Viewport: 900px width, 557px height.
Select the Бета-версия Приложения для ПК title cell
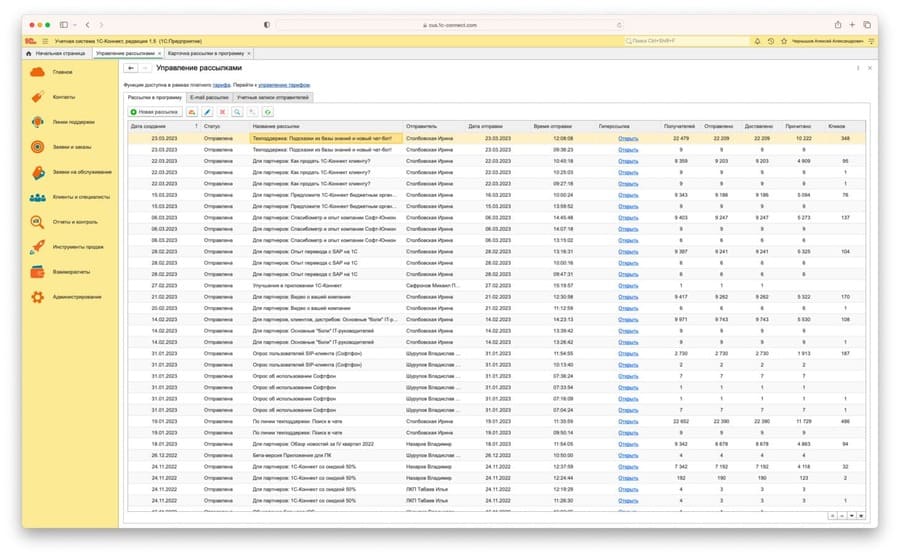[326, 455]
